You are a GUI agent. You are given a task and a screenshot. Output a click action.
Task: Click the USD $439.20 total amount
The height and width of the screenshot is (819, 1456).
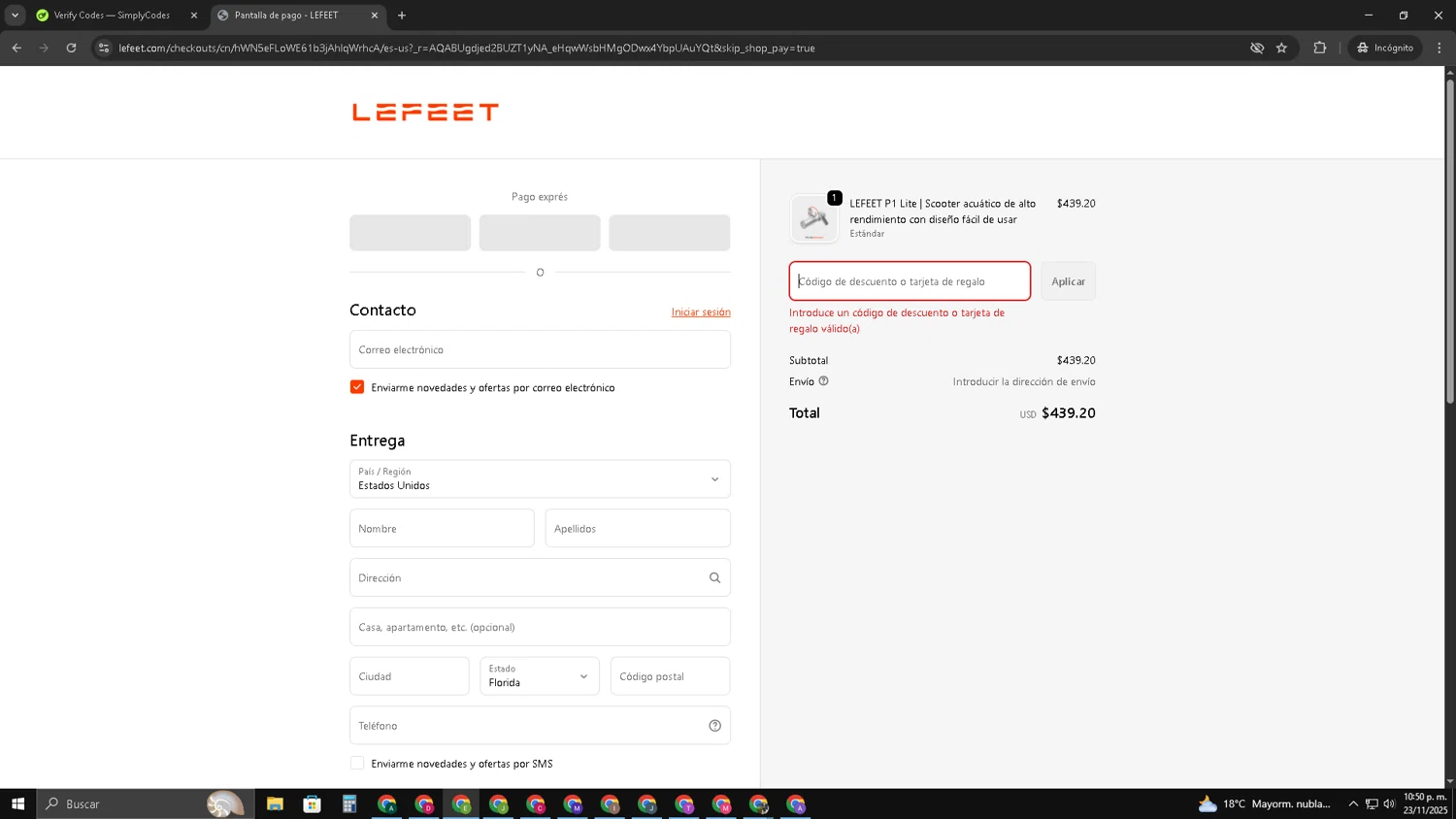point(1057,413)
